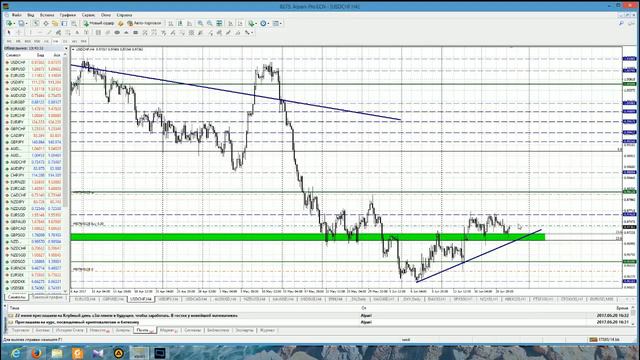Switch timeframe to D1
The height and width of the screenshot is (360, 640).
64,41
